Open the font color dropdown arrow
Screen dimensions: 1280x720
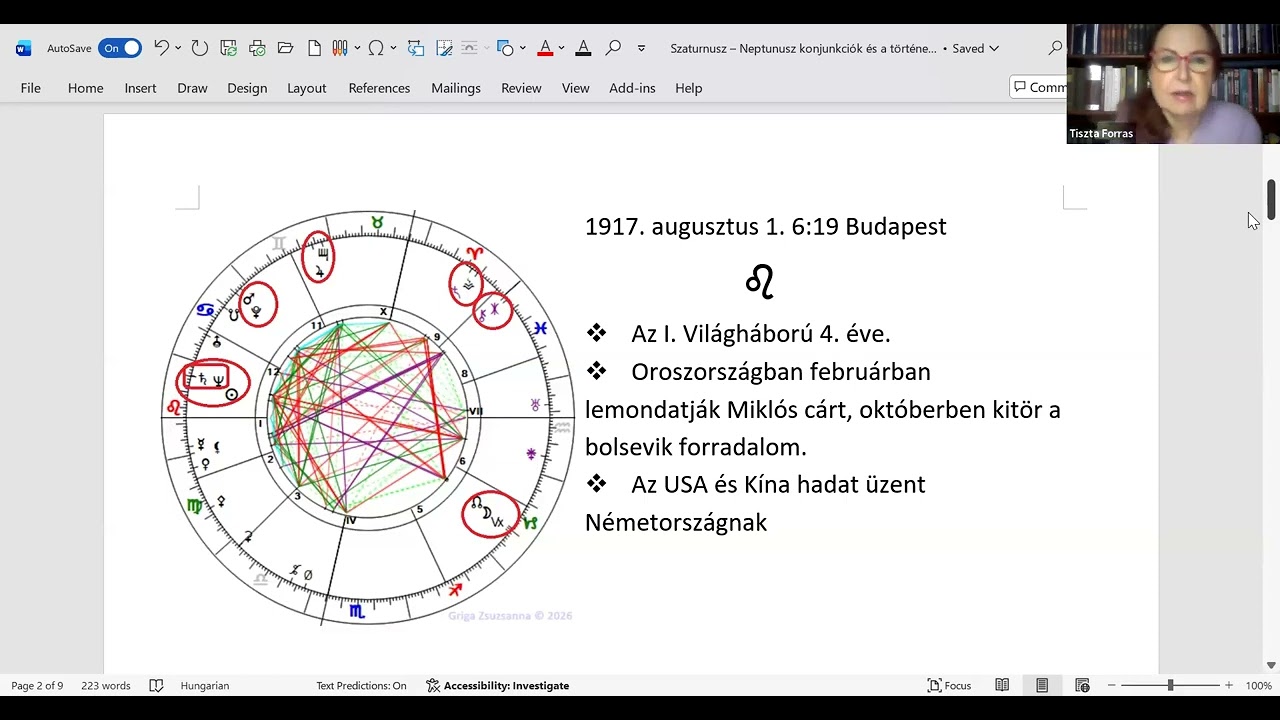click(561, 48)
